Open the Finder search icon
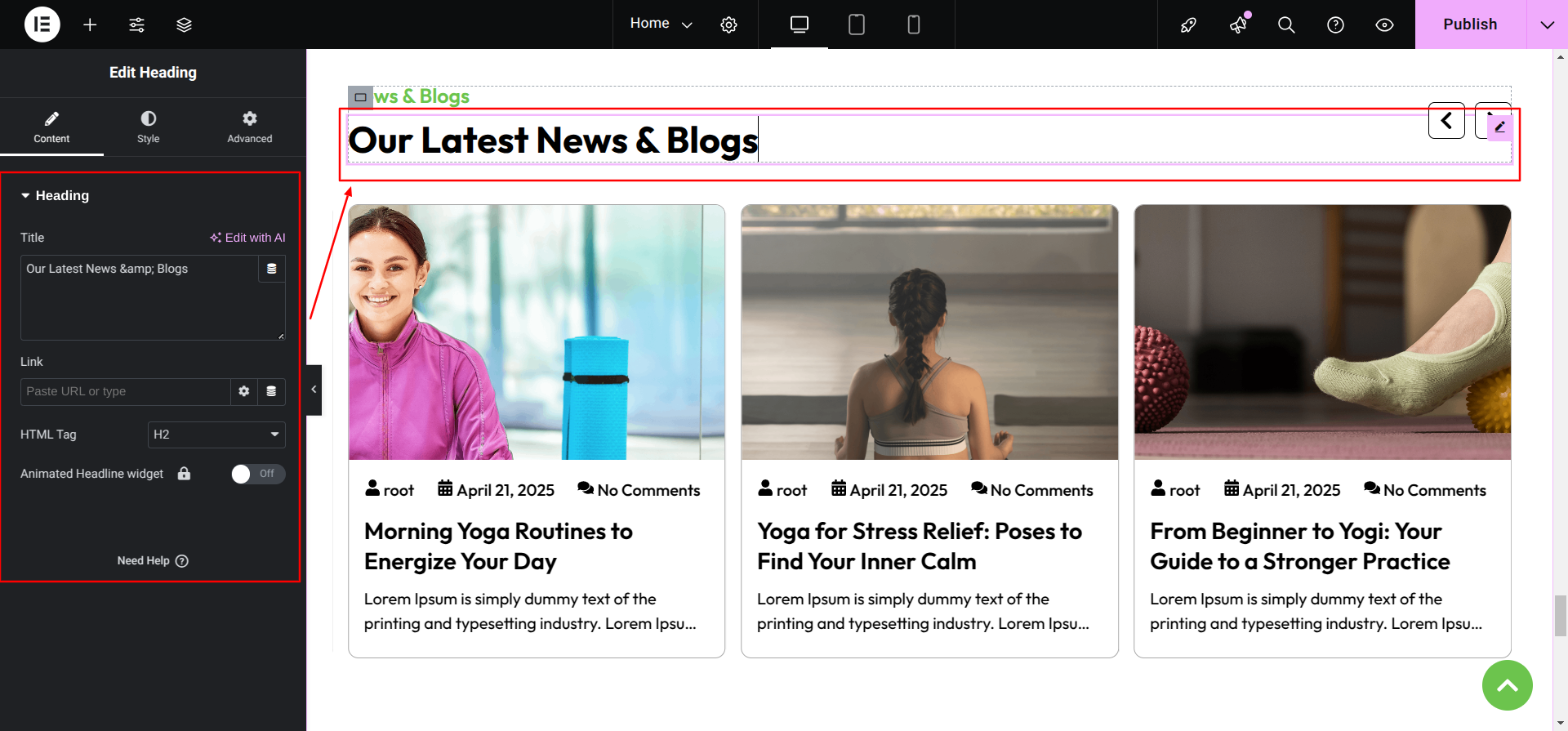The width and height of the screenshot is (1568, 731). 1286,25
